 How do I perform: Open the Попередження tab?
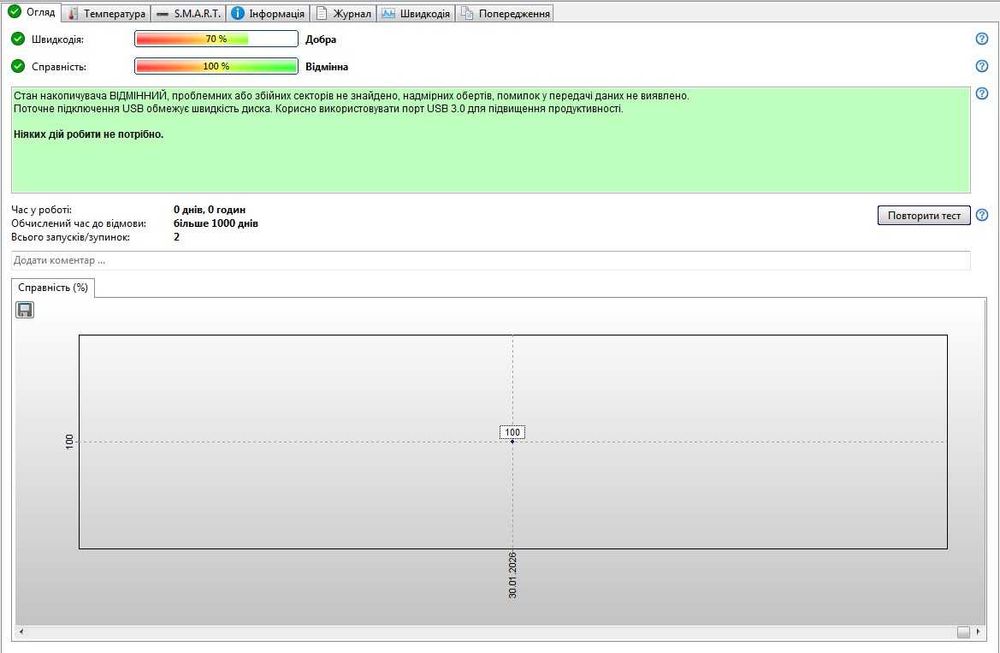coord(504,13)
